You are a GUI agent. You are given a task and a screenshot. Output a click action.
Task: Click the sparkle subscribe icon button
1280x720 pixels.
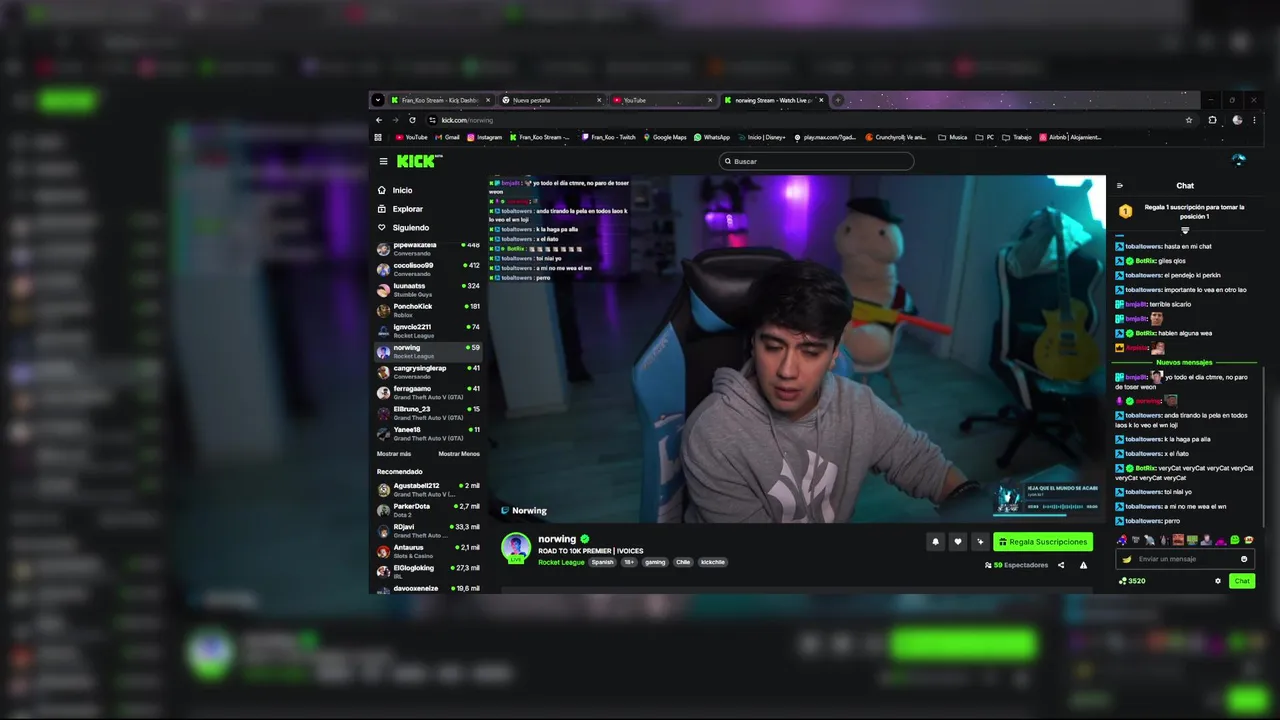[x=980, y=542]
